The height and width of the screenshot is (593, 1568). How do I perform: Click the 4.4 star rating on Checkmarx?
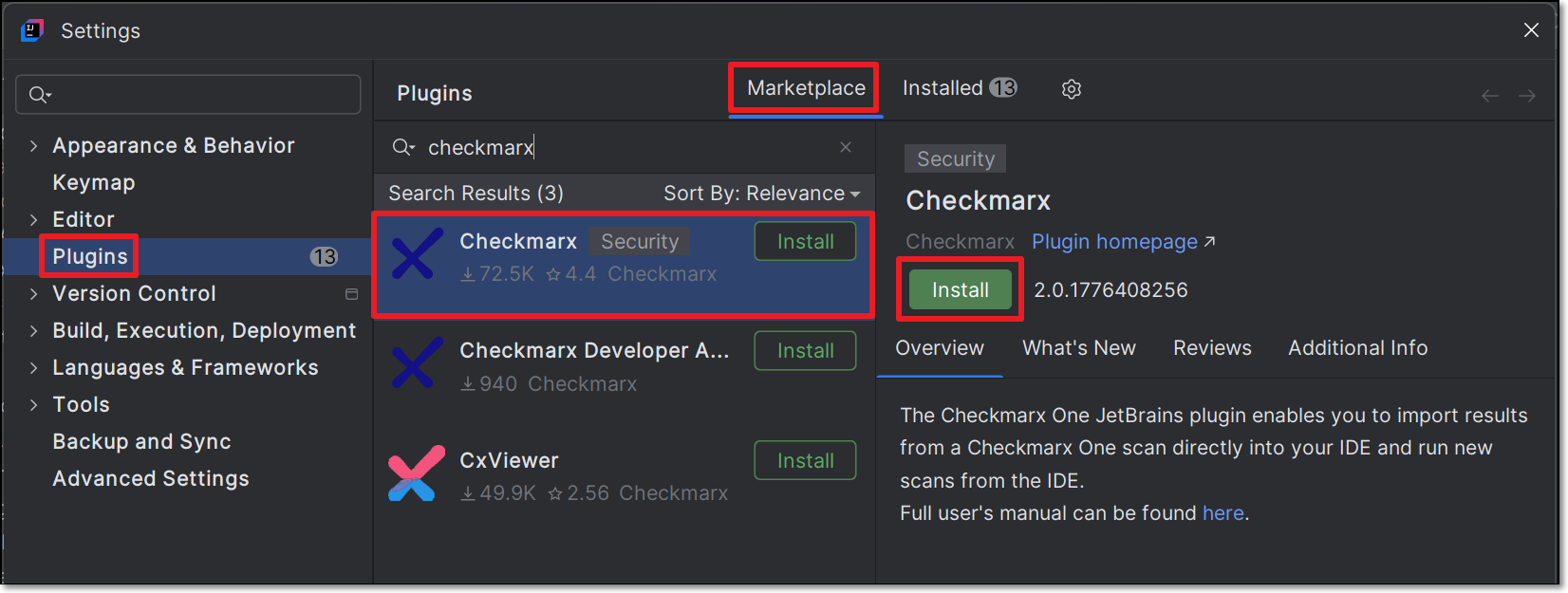point(571,274)
